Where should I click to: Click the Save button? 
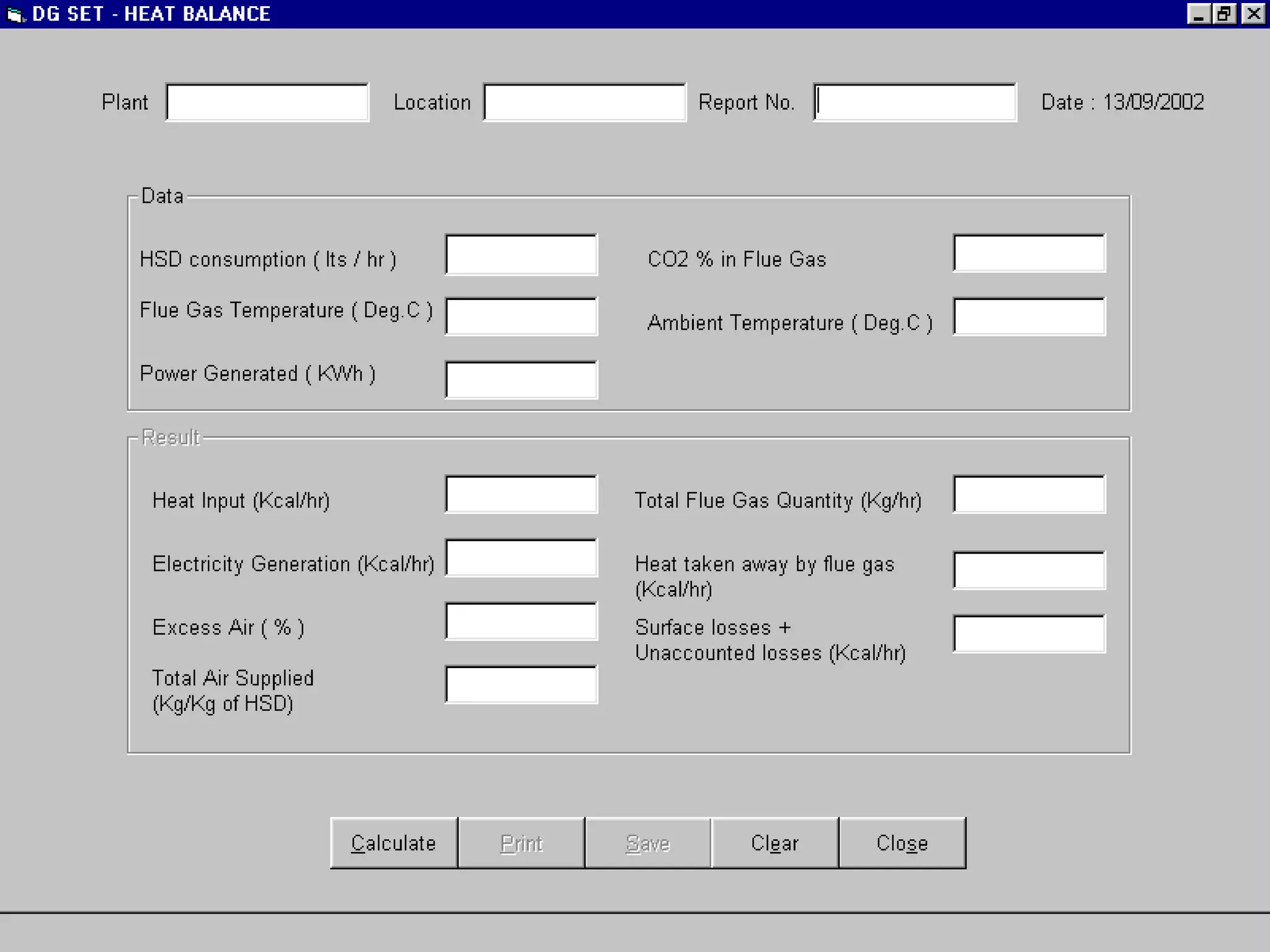click(647, 843)
